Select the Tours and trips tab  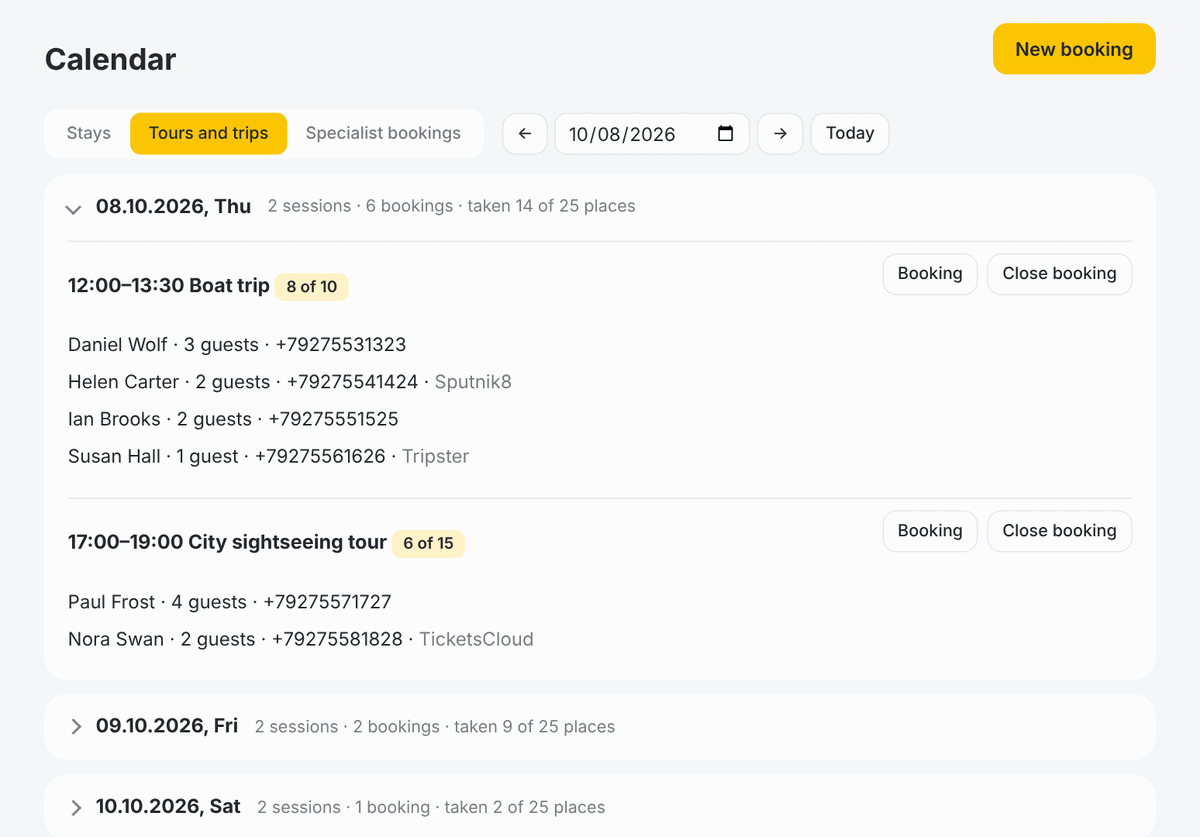208,133
